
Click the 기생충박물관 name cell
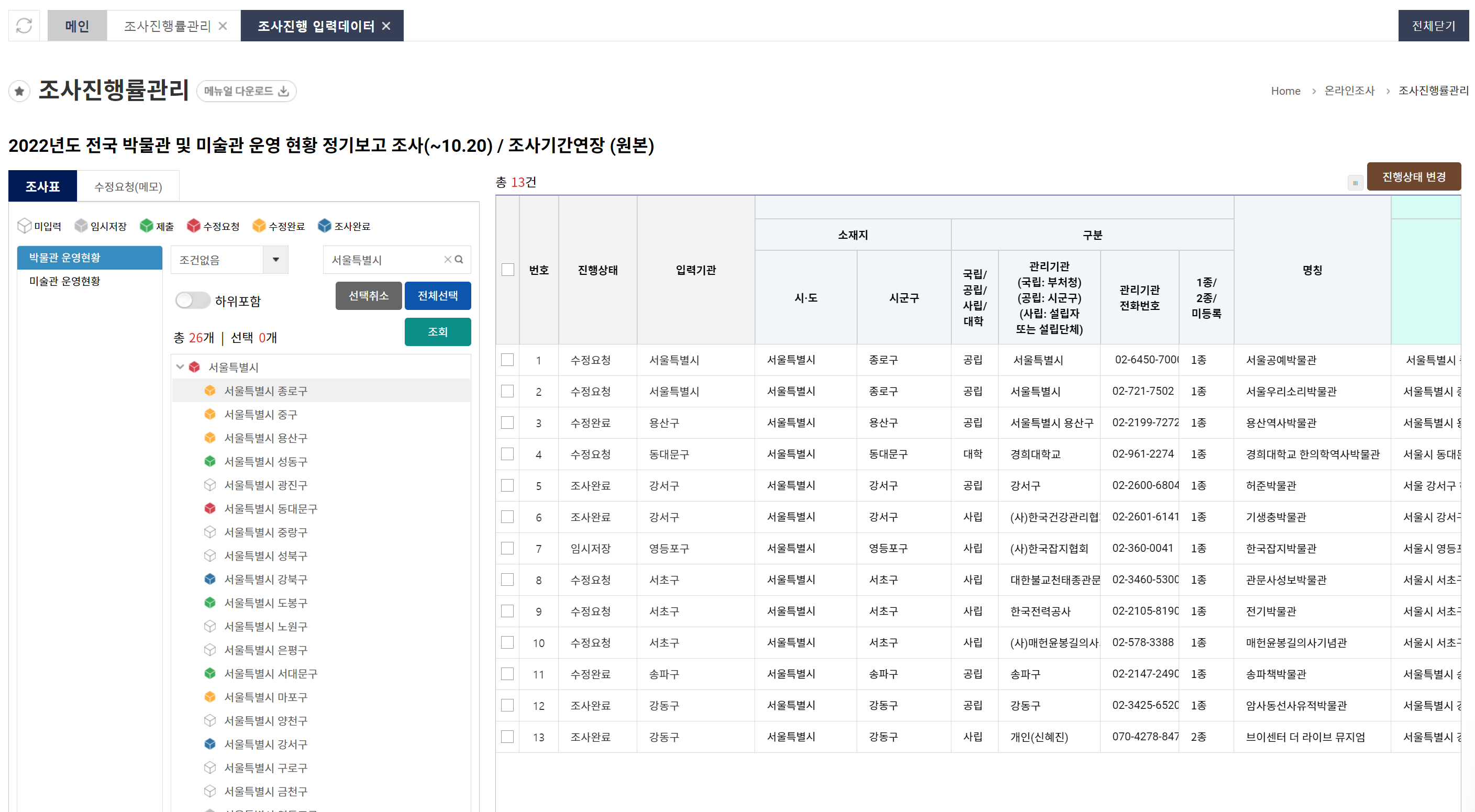(1312, 517)
